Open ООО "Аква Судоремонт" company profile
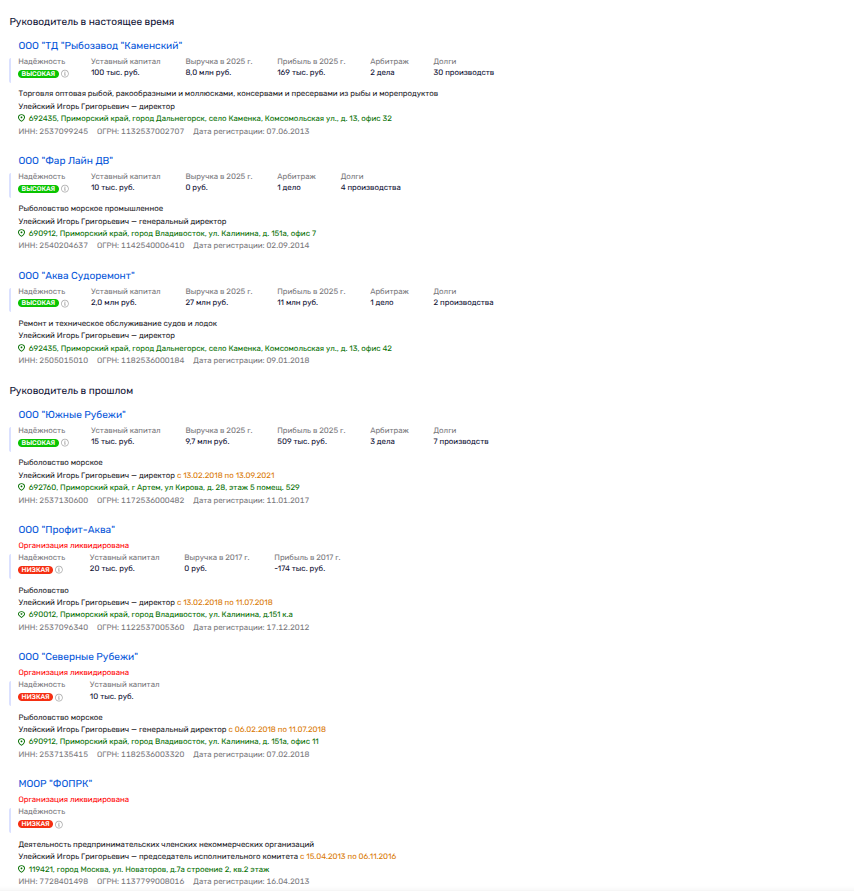The width and height of the screenshot is (854, 891). [x=77, y=275]
